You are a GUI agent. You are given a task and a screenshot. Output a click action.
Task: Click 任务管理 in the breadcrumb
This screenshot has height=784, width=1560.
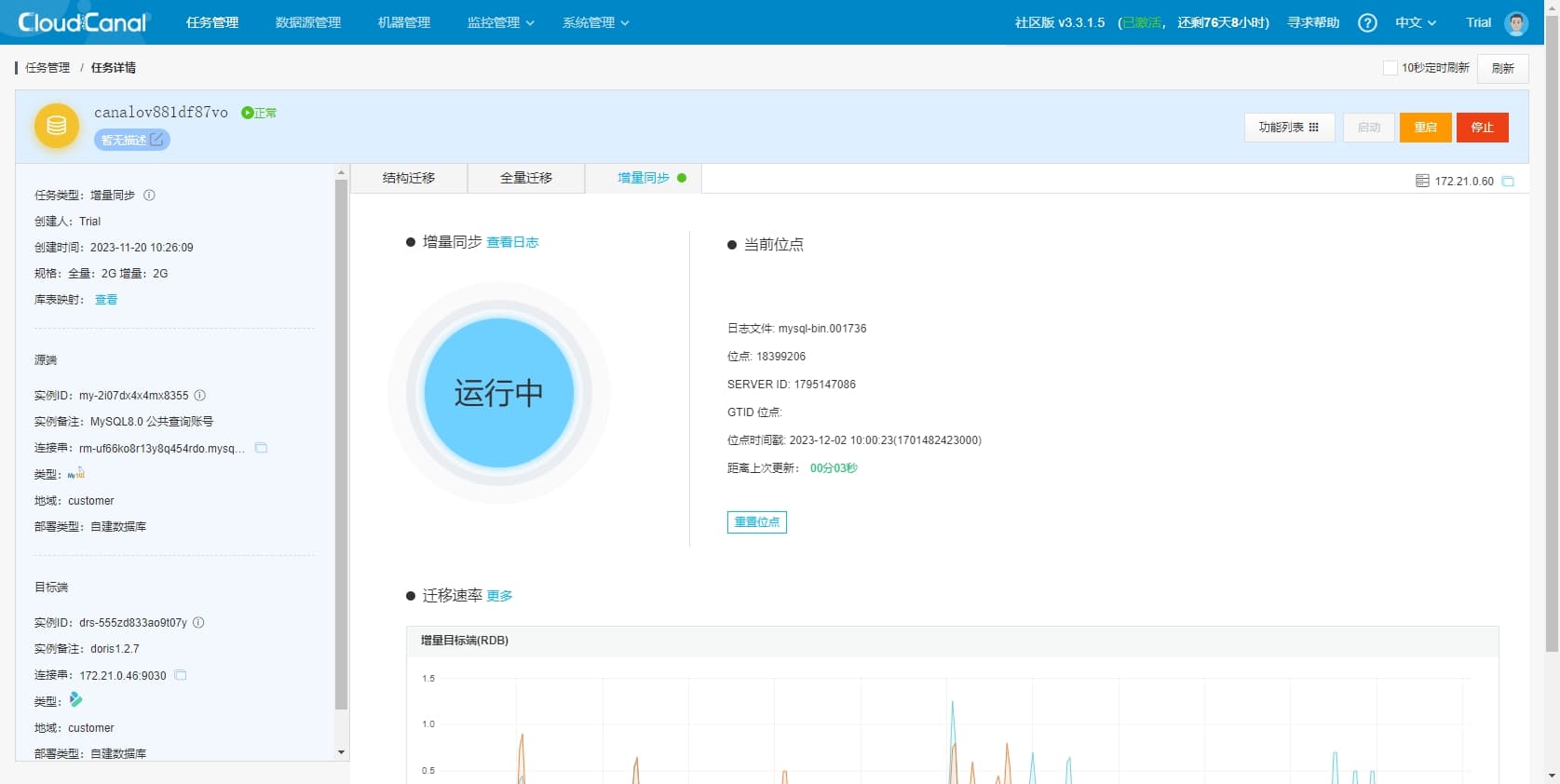47,67
